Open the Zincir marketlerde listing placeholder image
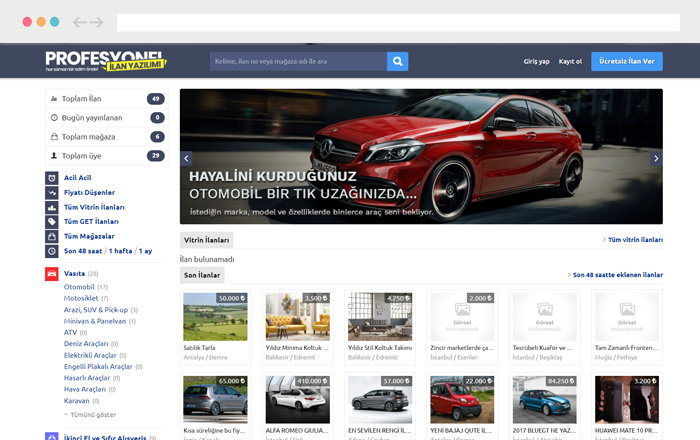The width and height of the screenshot is (700, 440). [462, 317]
